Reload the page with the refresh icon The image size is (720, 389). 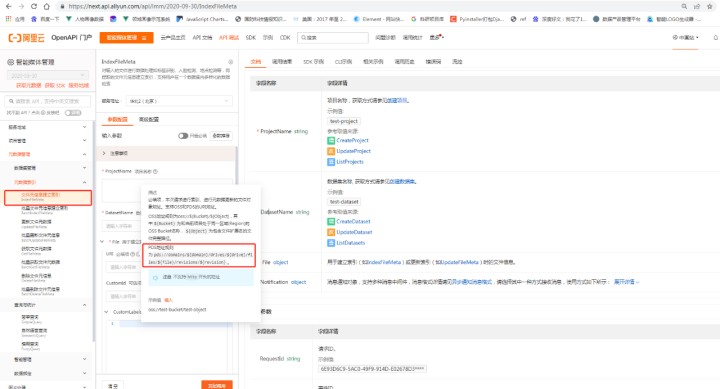click(x=34, y=6)
